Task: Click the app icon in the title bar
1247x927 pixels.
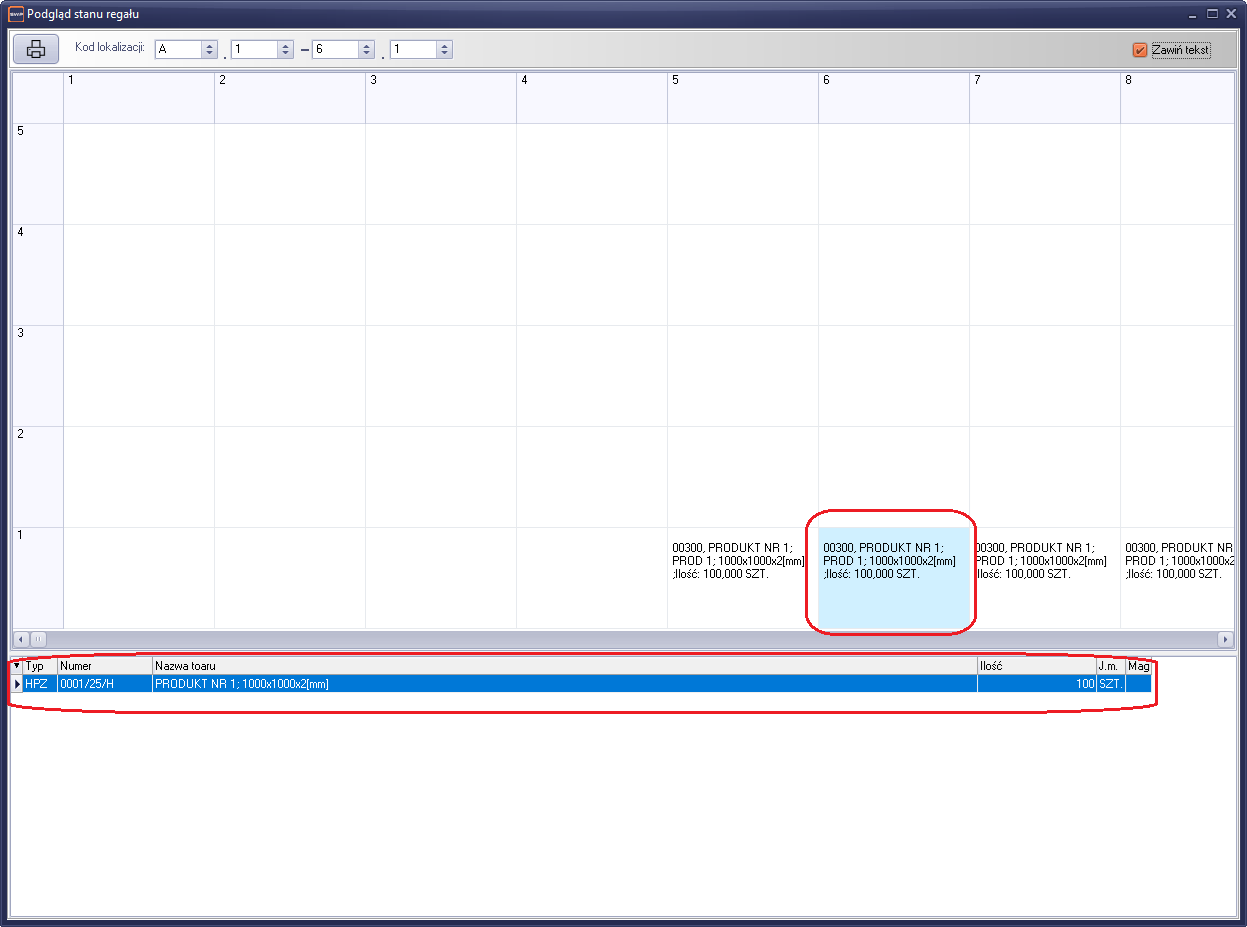Action: click(15, 14)
